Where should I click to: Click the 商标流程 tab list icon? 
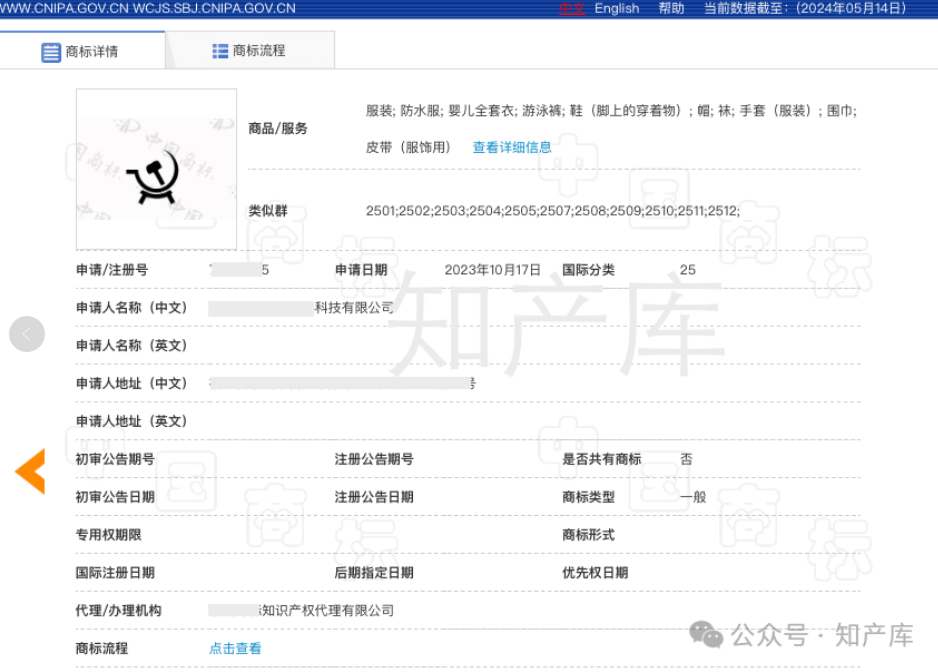coord(220,51)
